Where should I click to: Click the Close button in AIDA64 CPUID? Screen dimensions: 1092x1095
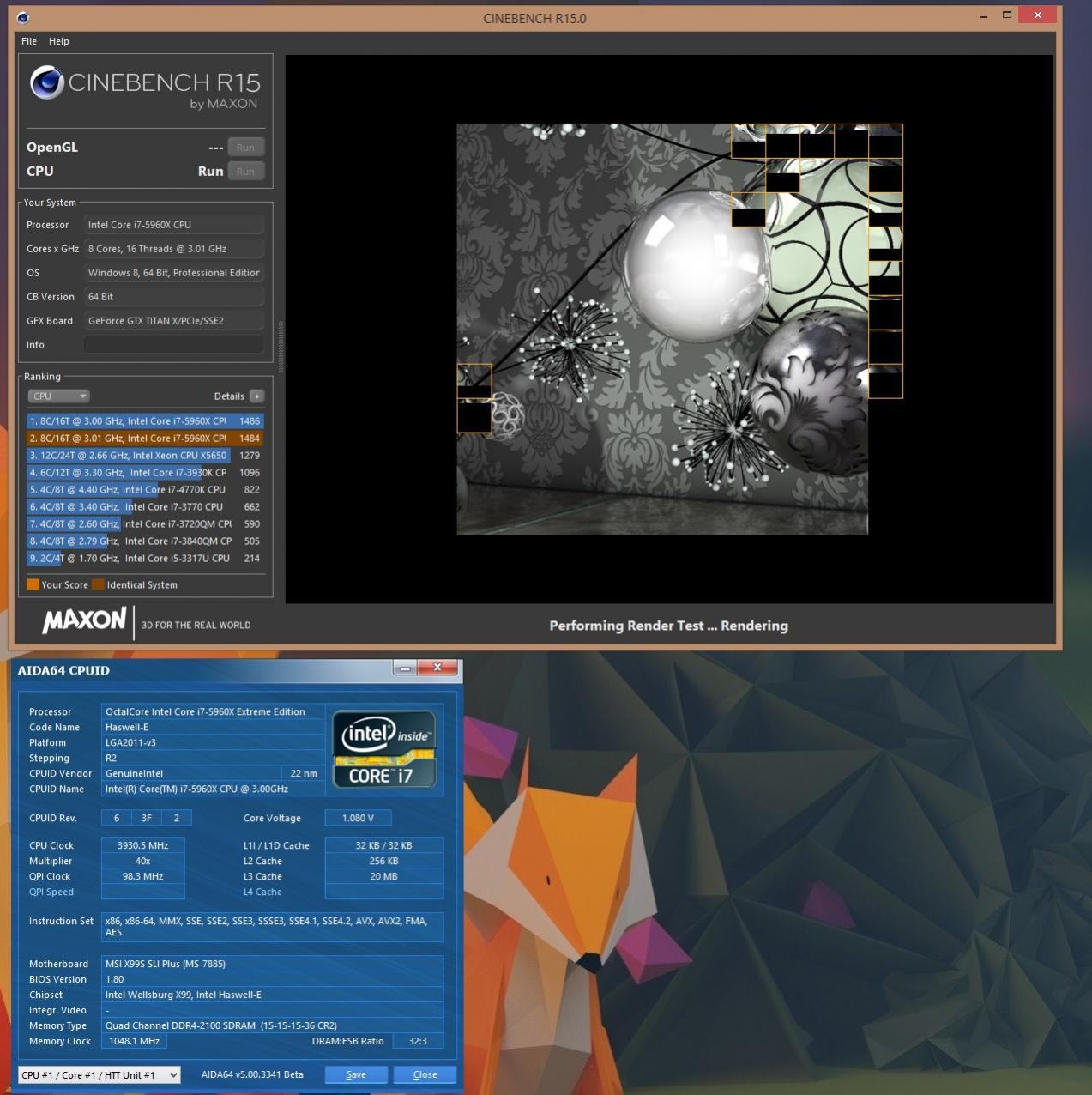[x=425, y=1075]
